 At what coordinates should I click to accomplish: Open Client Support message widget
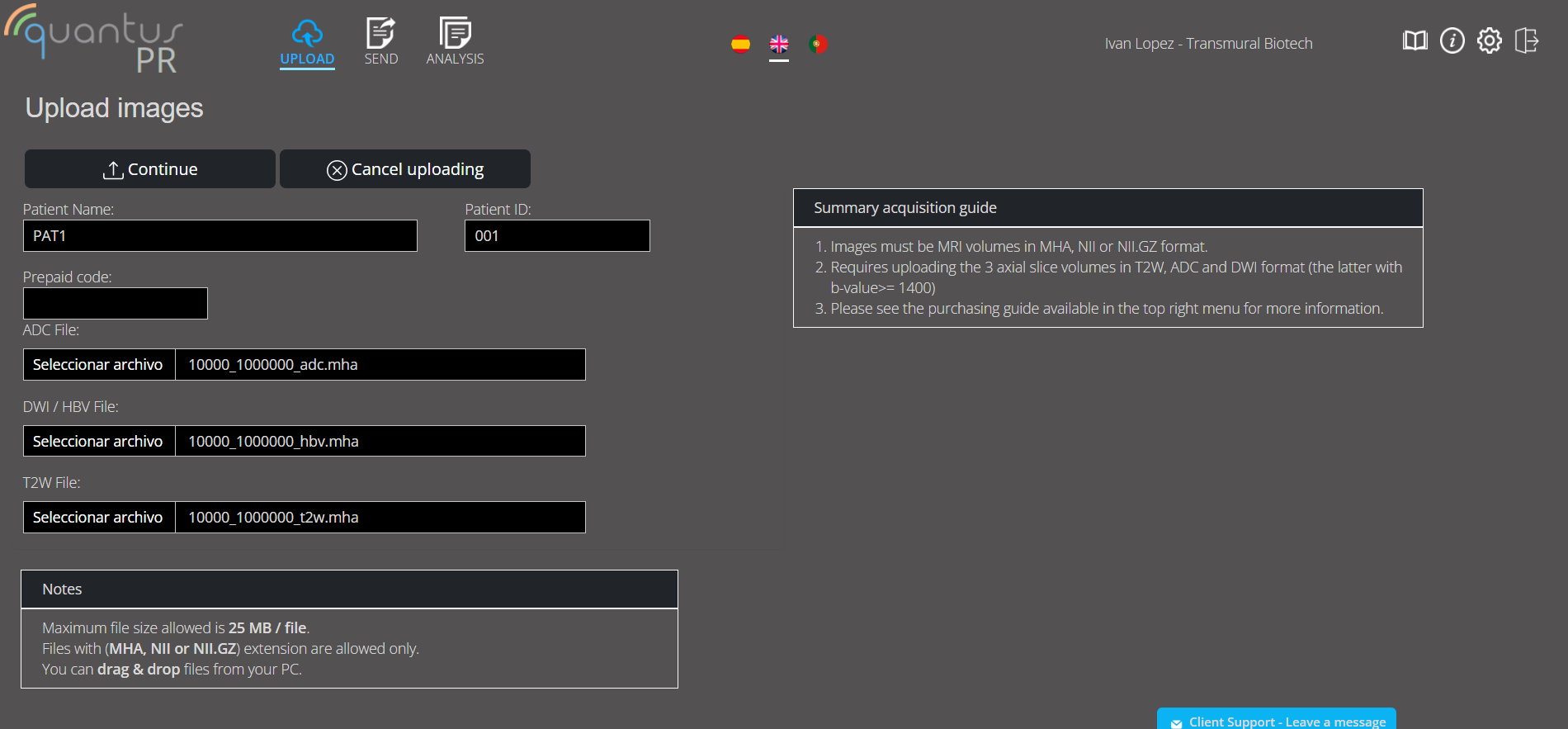point(1276,720)
